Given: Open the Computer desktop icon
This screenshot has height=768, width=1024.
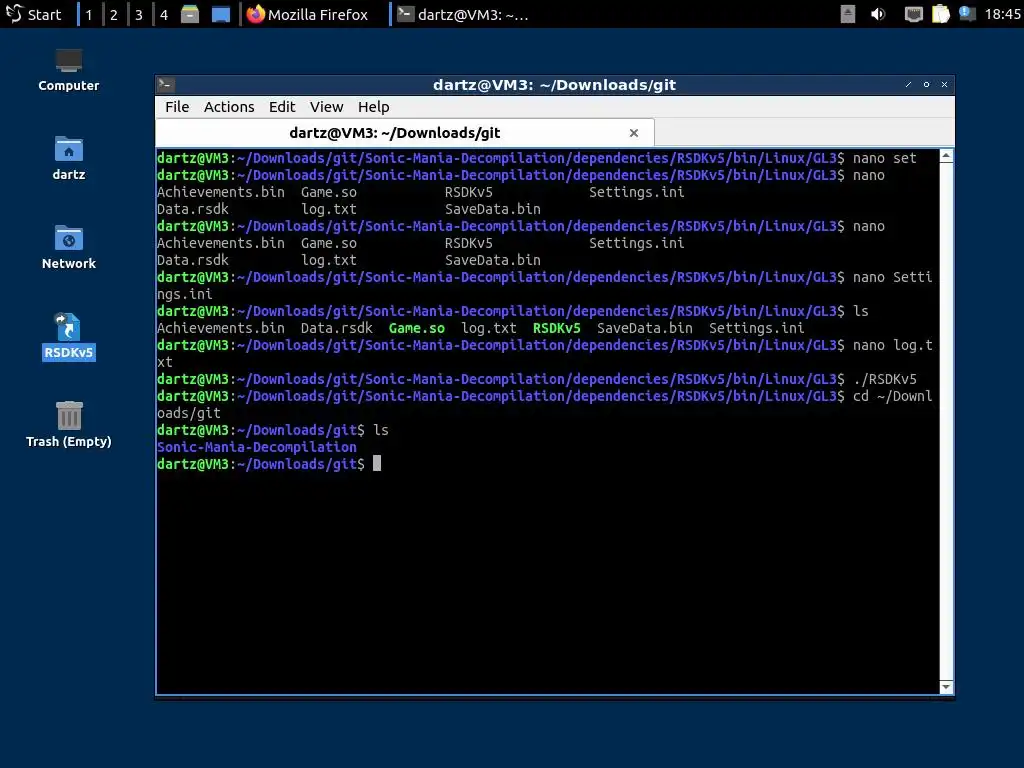Looking at the screenshot, I should pyautogui.click(x=69, y=70).
